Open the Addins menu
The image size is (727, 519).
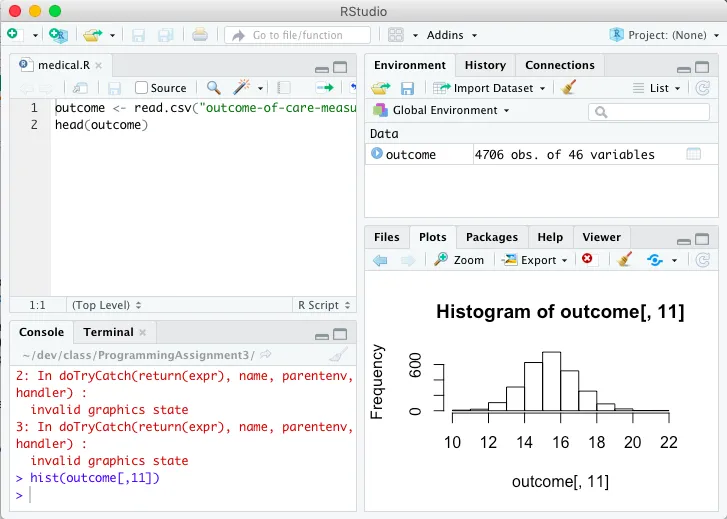click(452, 35)
